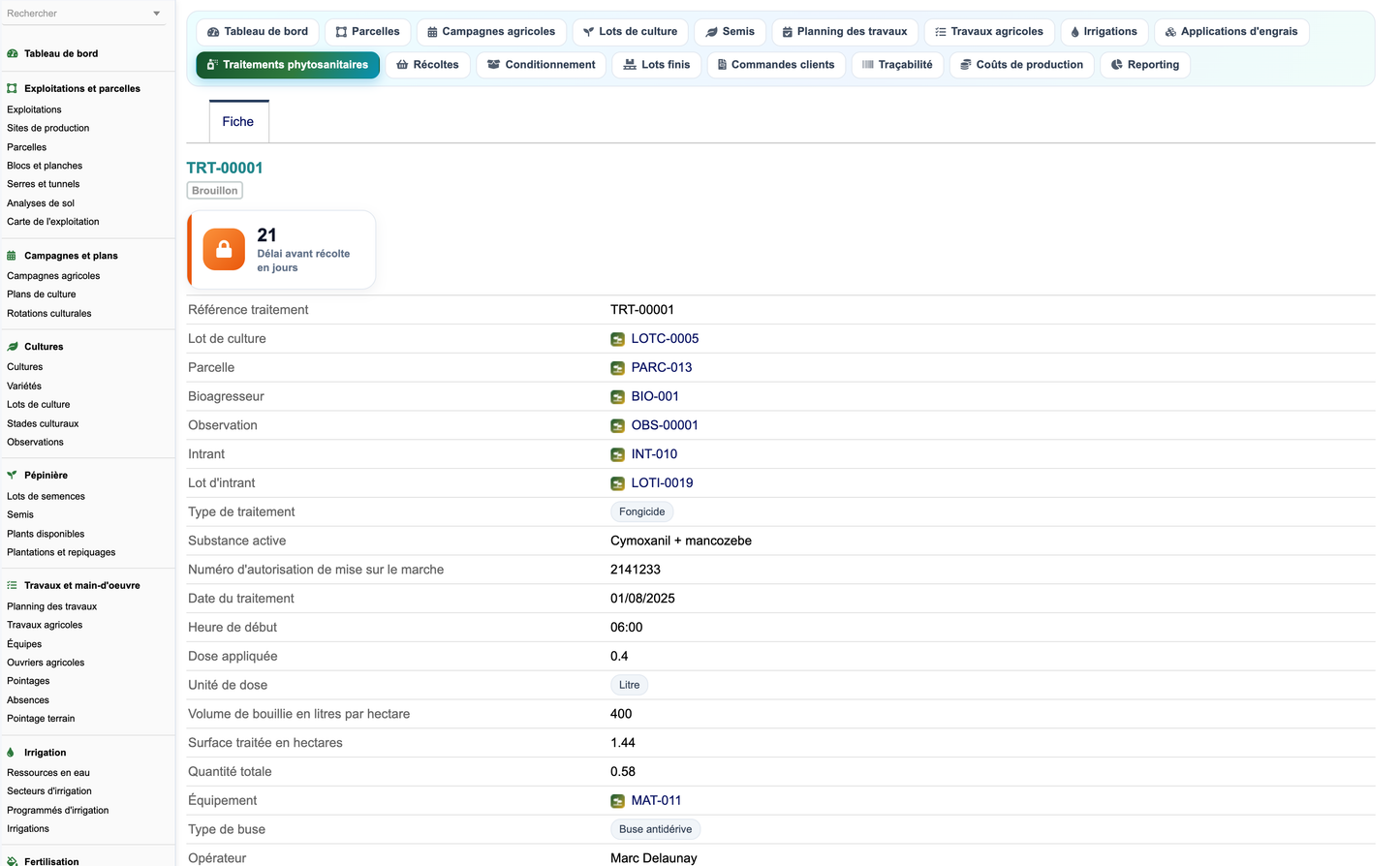Click the Irrigation droplet icon in sidebar
The width and height of the screenshot is (1400, 866).
[11, 753]
